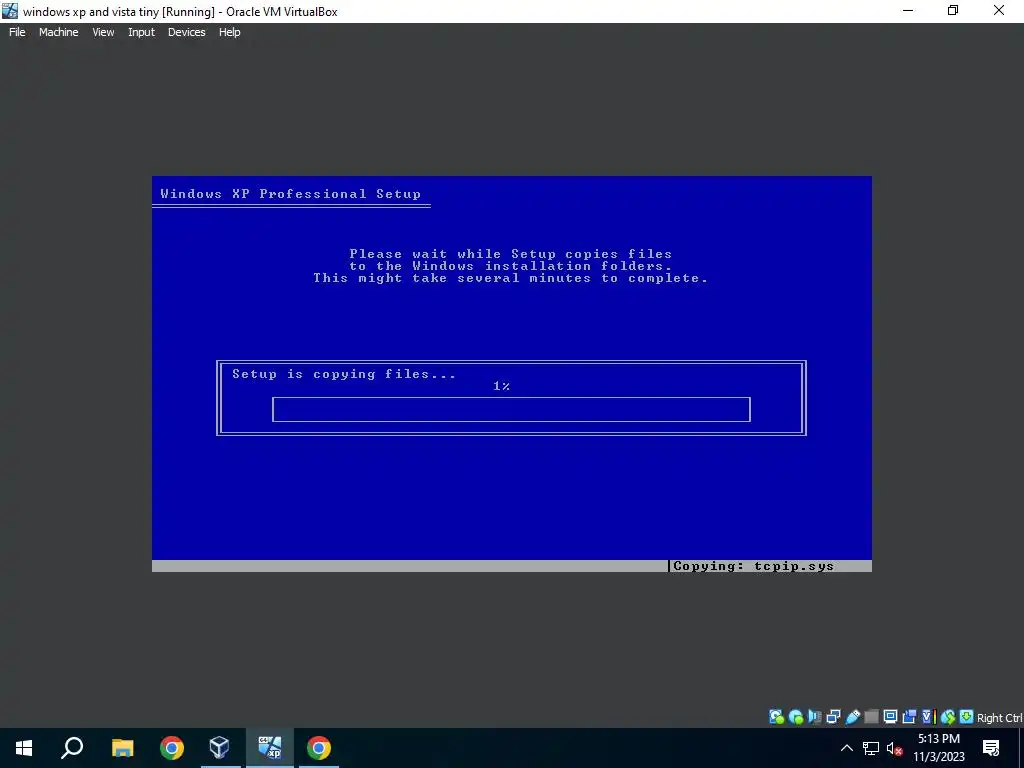Viewport: 1024px width, 768px height.
Task: Click the Right Ctrl host key label
Action: pyautogui.click(x=999, y=718)
